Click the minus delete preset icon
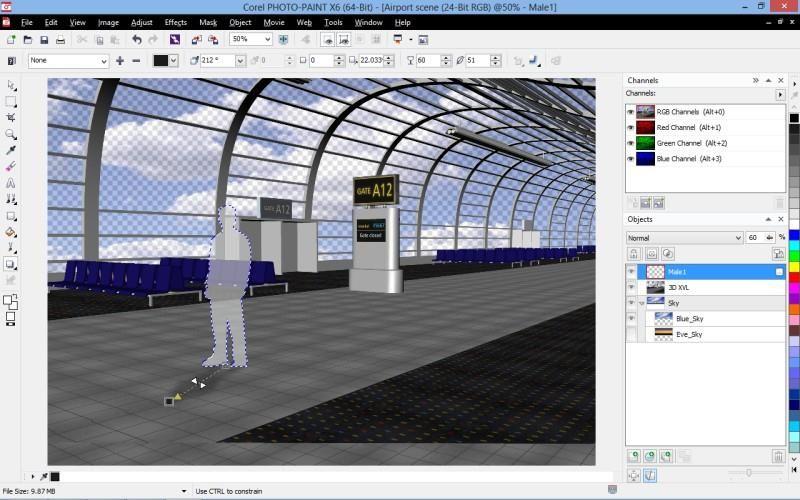The width and height of the screenshot is (800, 500). coord(136,61)
